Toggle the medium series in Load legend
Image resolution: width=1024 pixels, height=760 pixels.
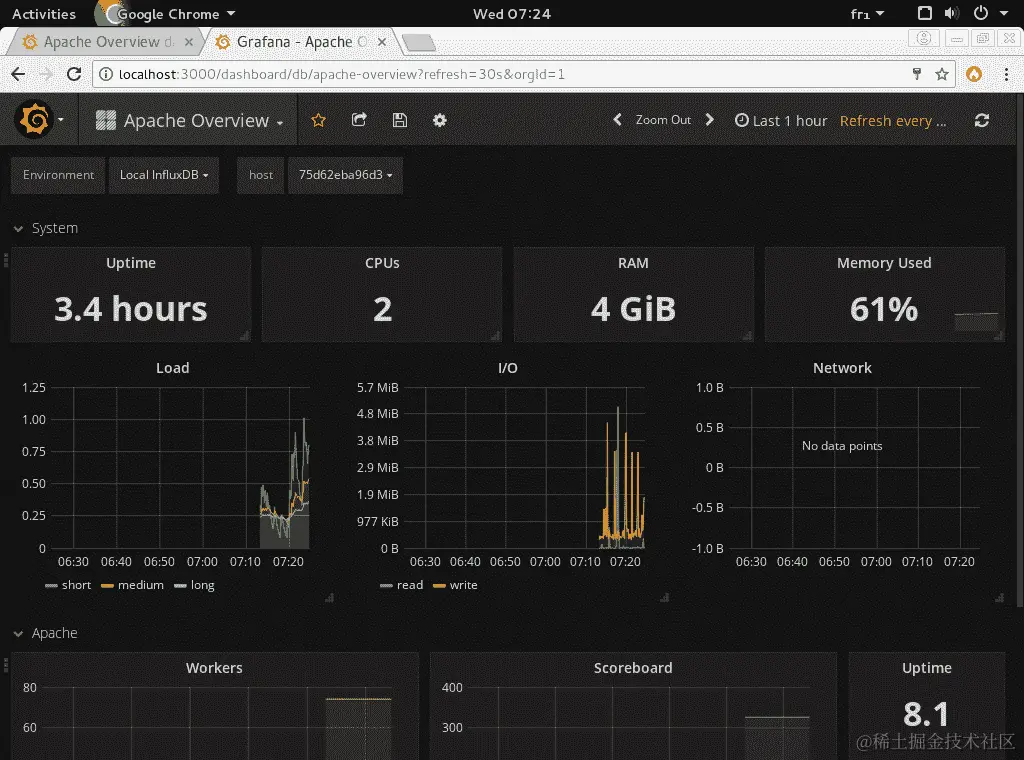click(x=133, y=585)
